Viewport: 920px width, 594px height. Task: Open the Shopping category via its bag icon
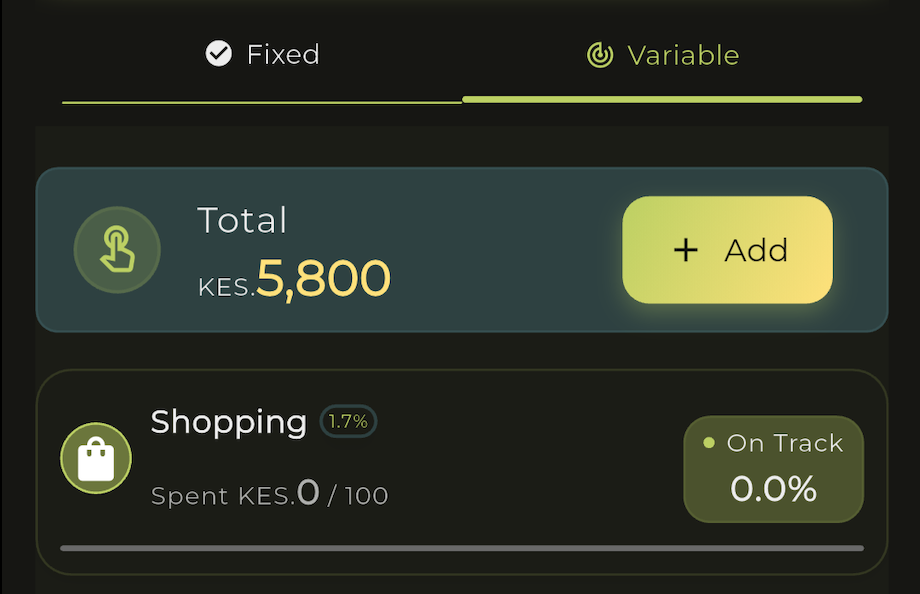(95, 458)
